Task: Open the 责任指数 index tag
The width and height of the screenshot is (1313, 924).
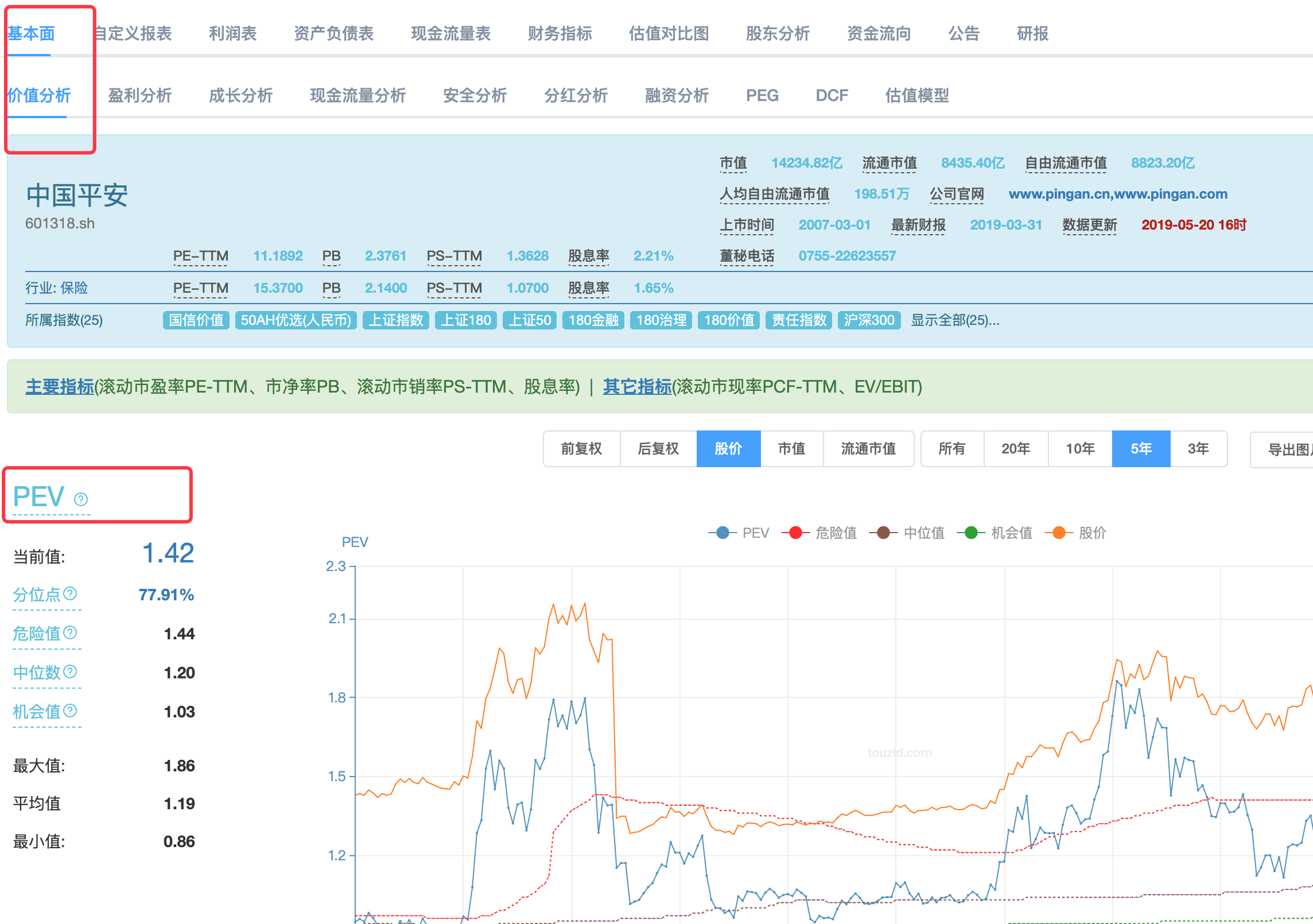Action: tap(799, 320)
